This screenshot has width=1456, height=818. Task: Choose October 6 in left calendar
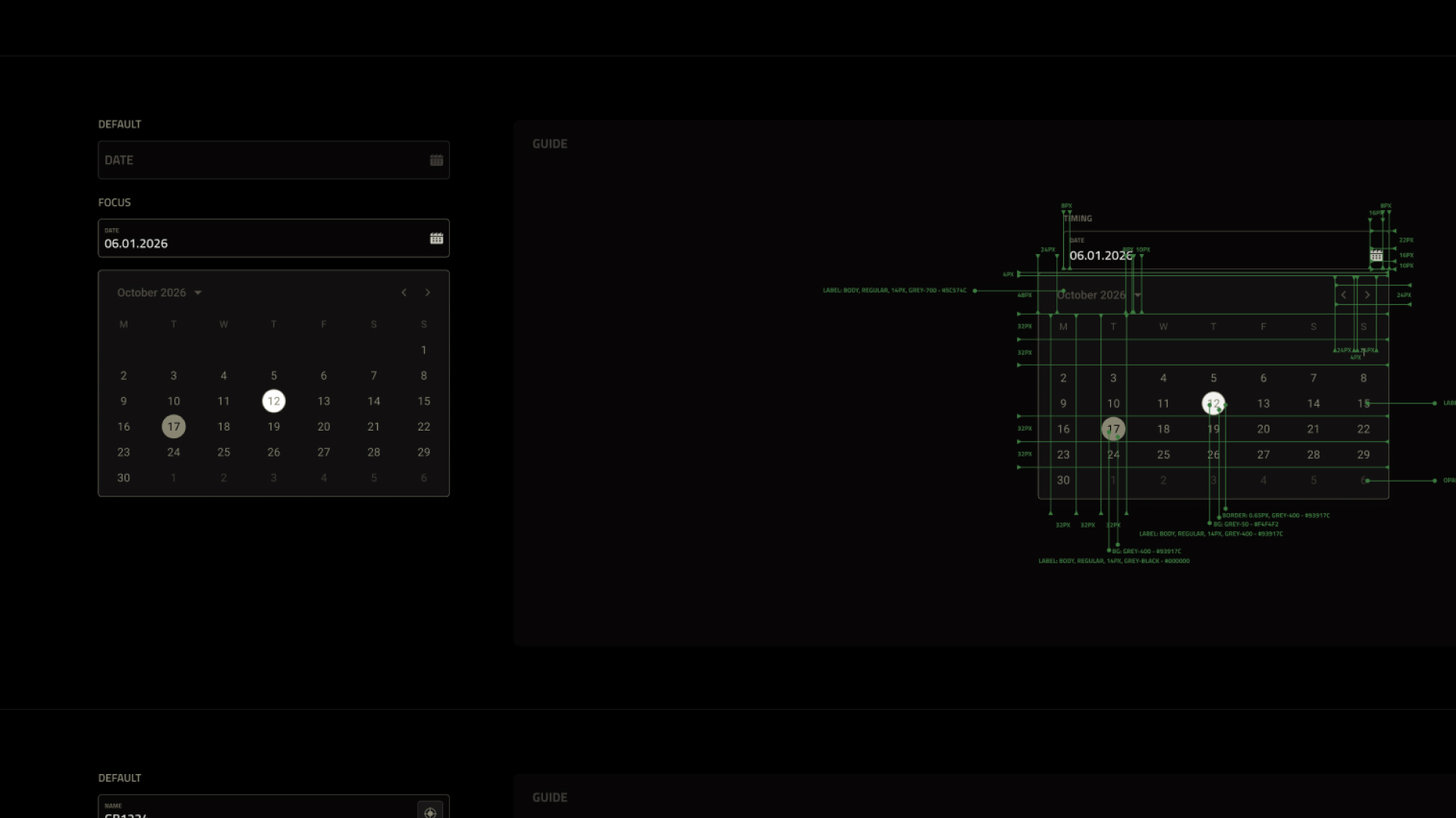click(324, 376)
